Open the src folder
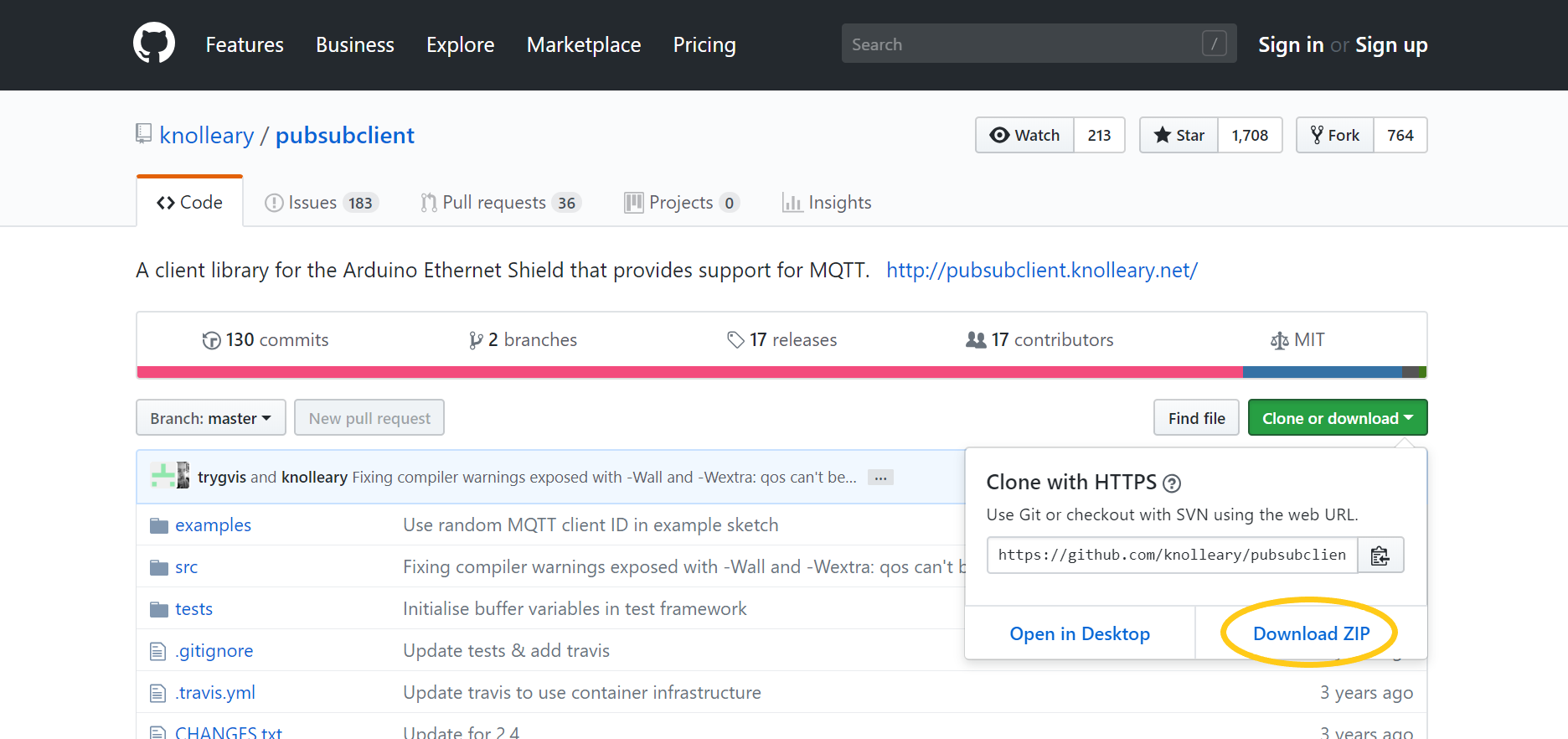The image size is (1568, 739). pos(186,566)
